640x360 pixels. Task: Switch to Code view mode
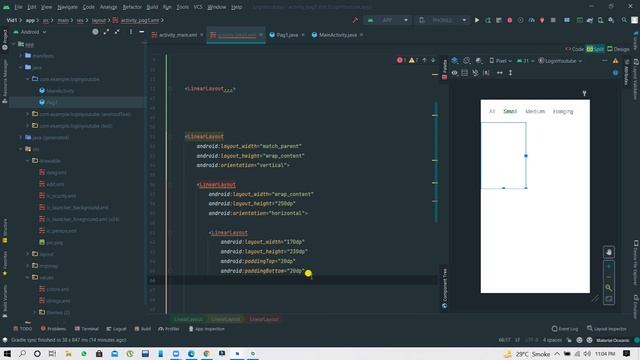(575, 49)
